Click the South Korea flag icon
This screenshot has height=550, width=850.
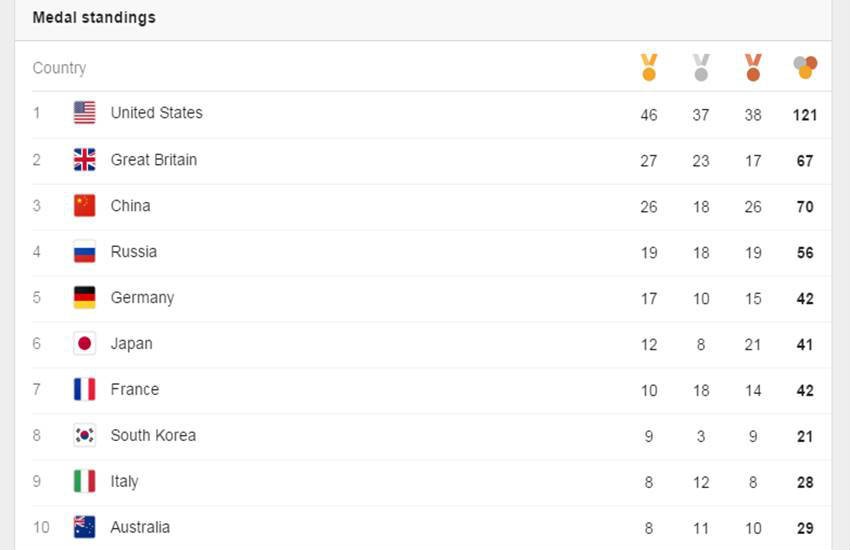85,435
